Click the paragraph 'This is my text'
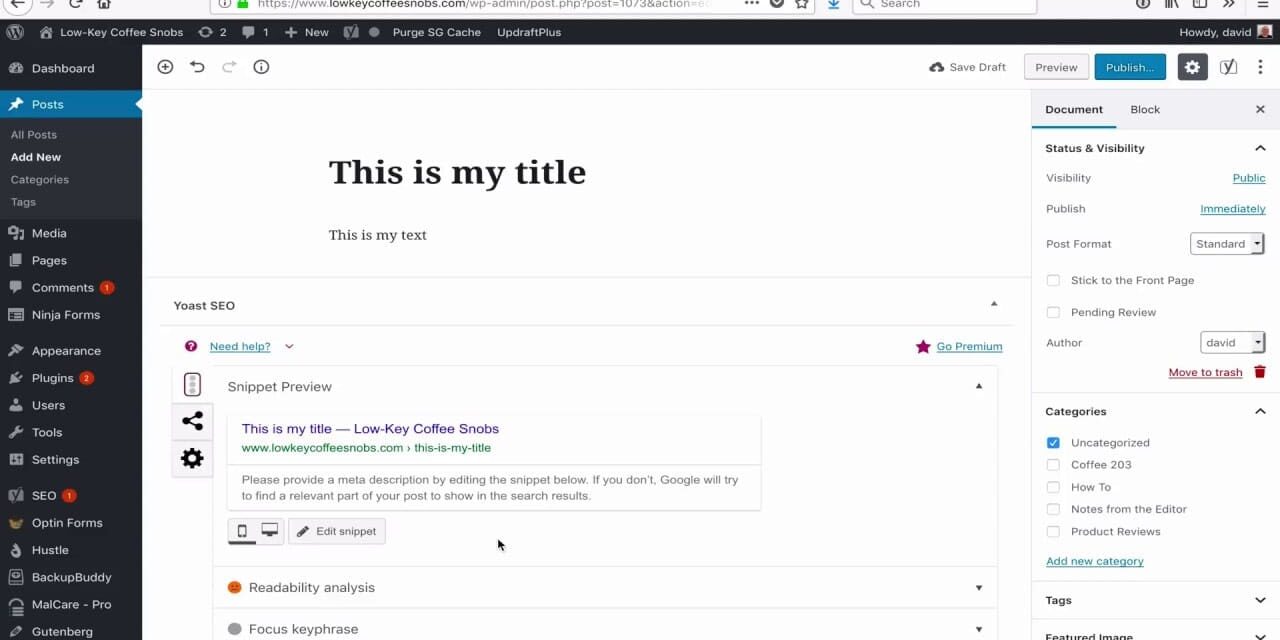 click(378, 235)
